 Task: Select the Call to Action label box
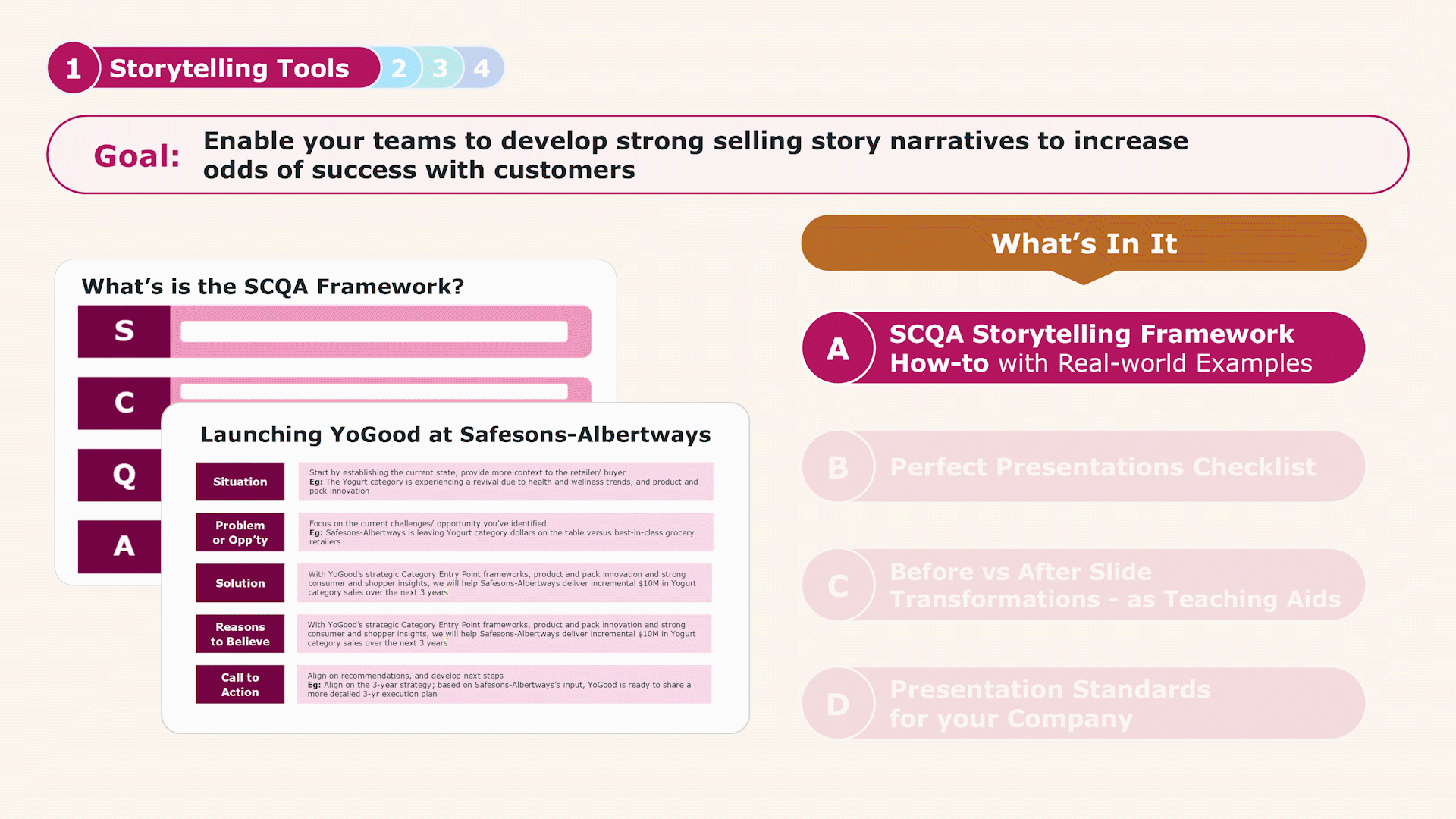tap(240, 684)
